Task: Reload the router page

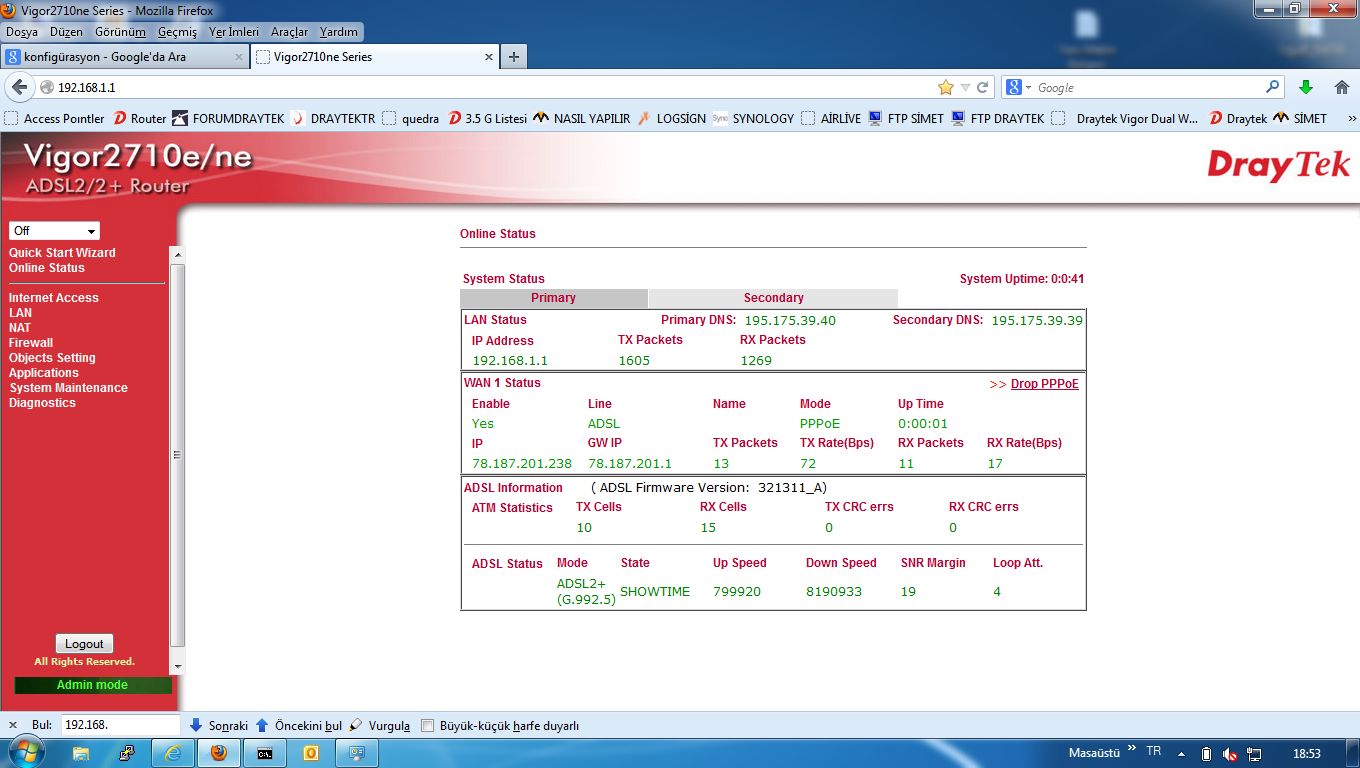Action: pos(983,87)
